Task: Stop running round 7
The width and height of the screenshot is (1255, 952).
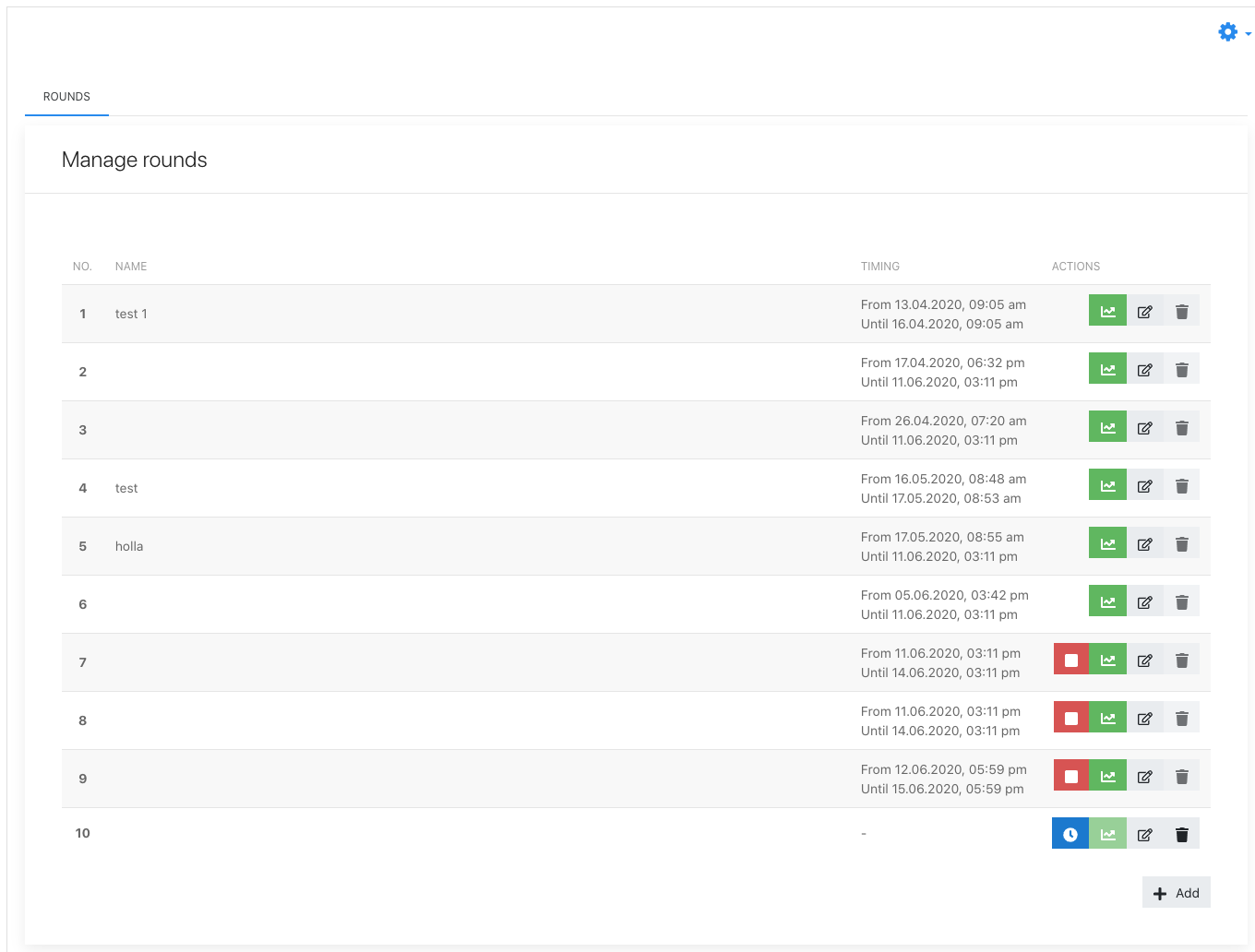Action: (1071, 660)
